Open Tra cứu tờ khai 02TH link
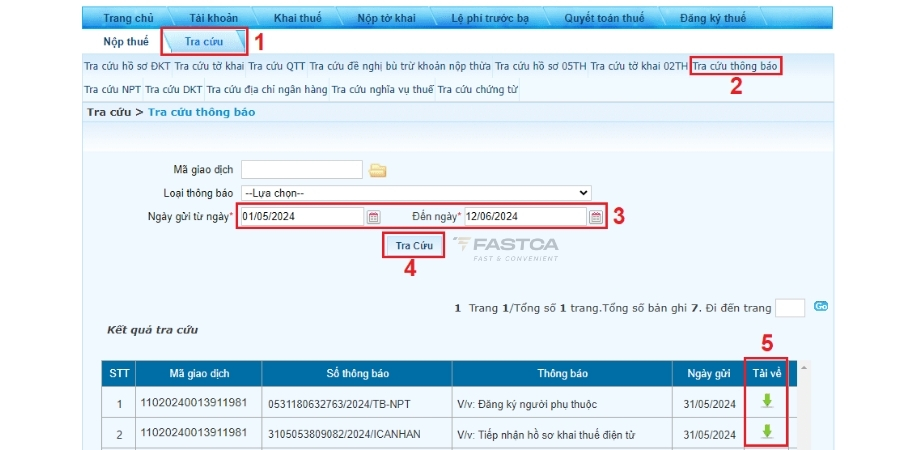 (639, 66)
